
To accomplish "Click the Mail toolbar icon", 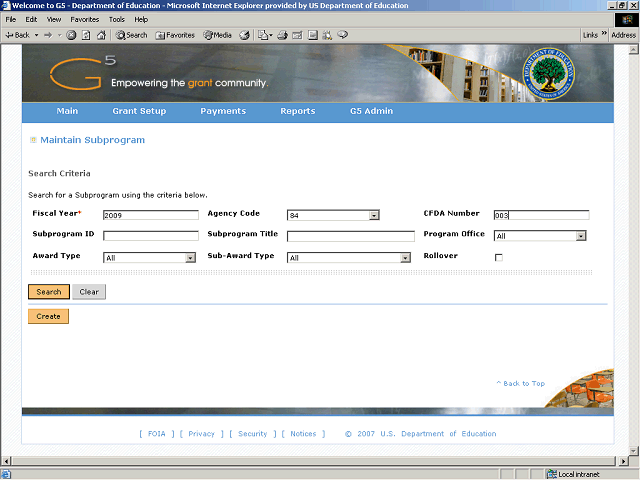I will coord(264,35).
